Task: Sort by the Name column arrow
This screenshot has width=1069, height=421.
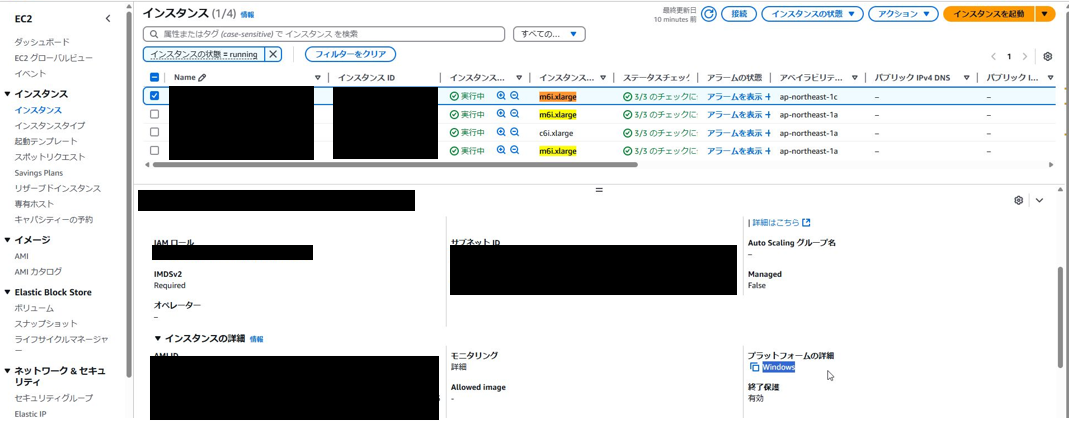Action: 318,78
